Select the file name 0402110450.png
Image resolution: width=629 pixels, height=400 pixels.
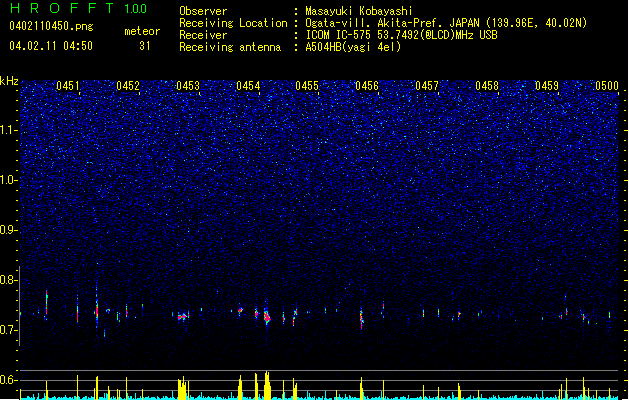tap(51, 26)
